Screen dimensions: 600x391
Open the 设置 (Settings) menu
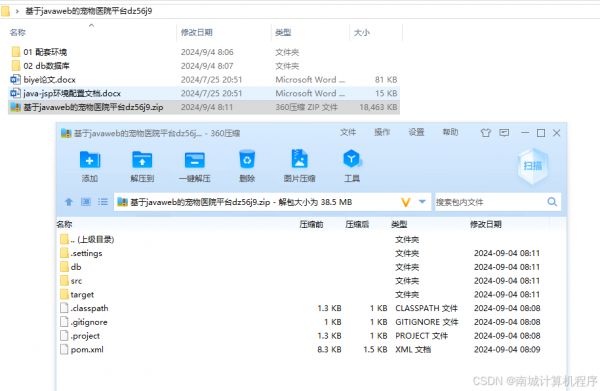(x=416, y=132)
